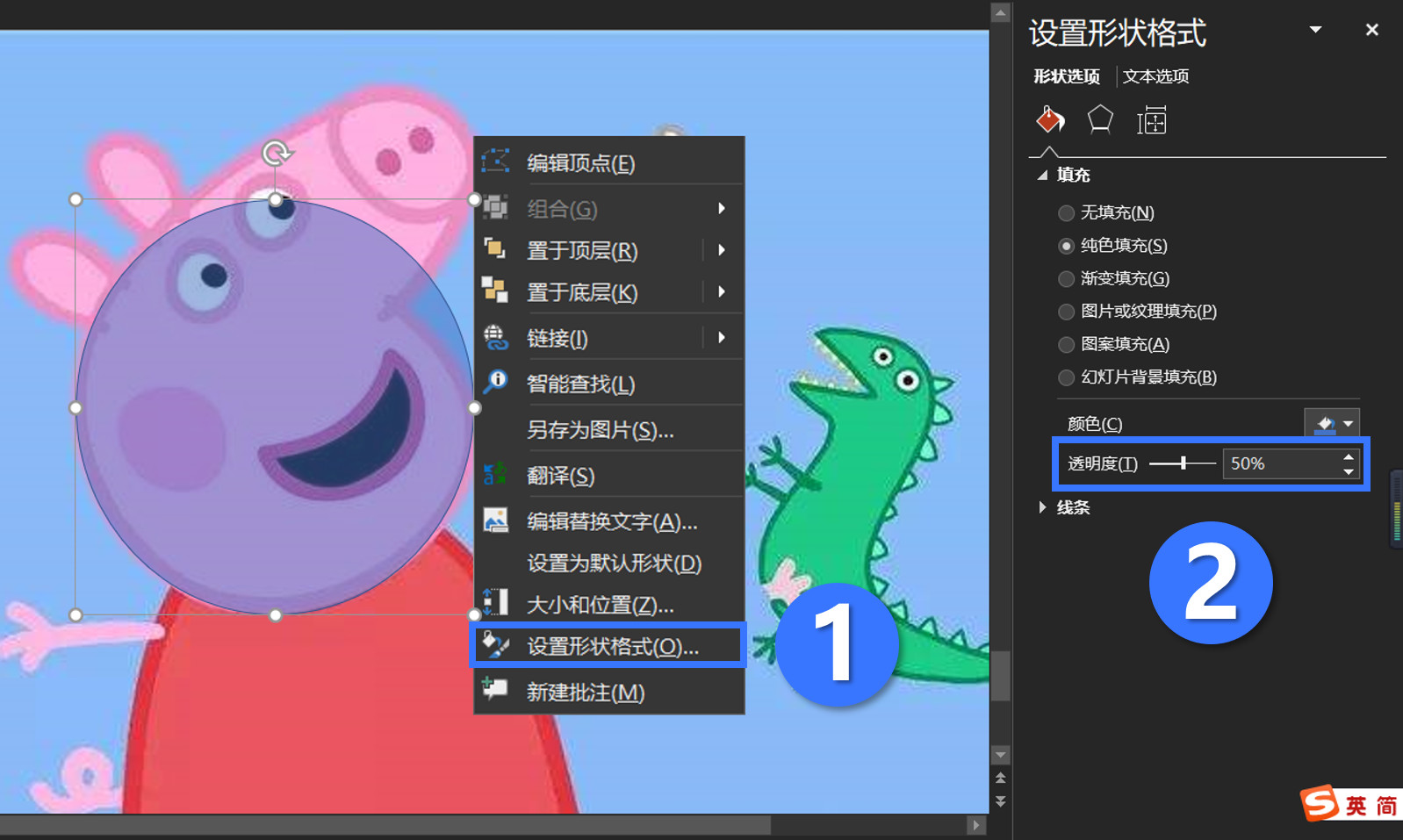Click the Translate icon
This screenshot has height=840, width=1403.
point(495,474)
